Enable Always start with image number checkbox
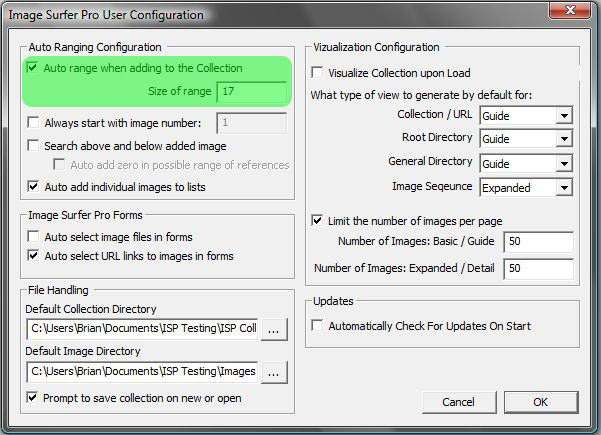The height and width of the screenshot is (435, 601). click(x=33, y=123)
